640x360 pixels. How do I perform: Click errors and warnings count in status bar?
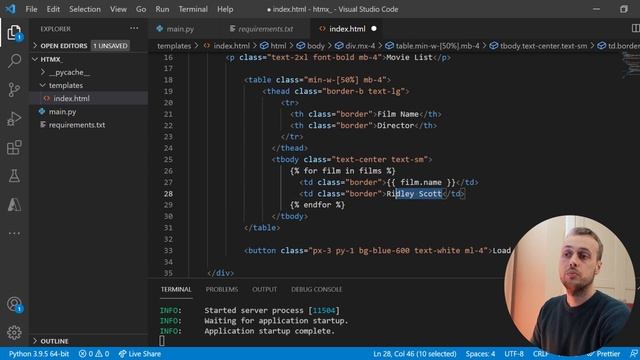(94, 354)
